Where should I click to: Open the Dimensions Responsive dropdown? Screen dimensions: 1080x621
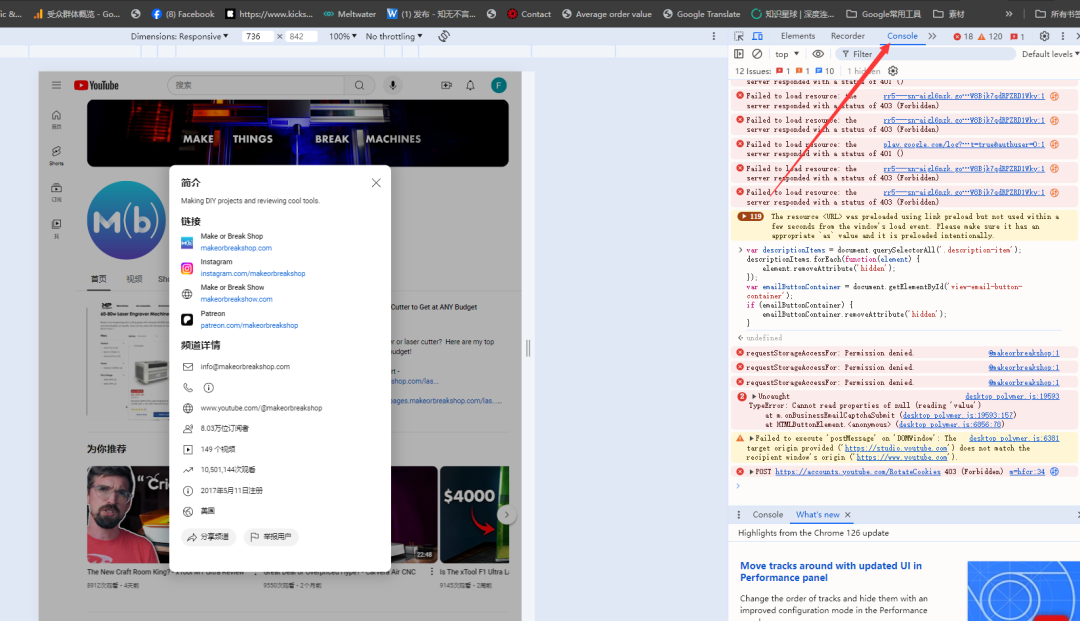coord(180,36)
